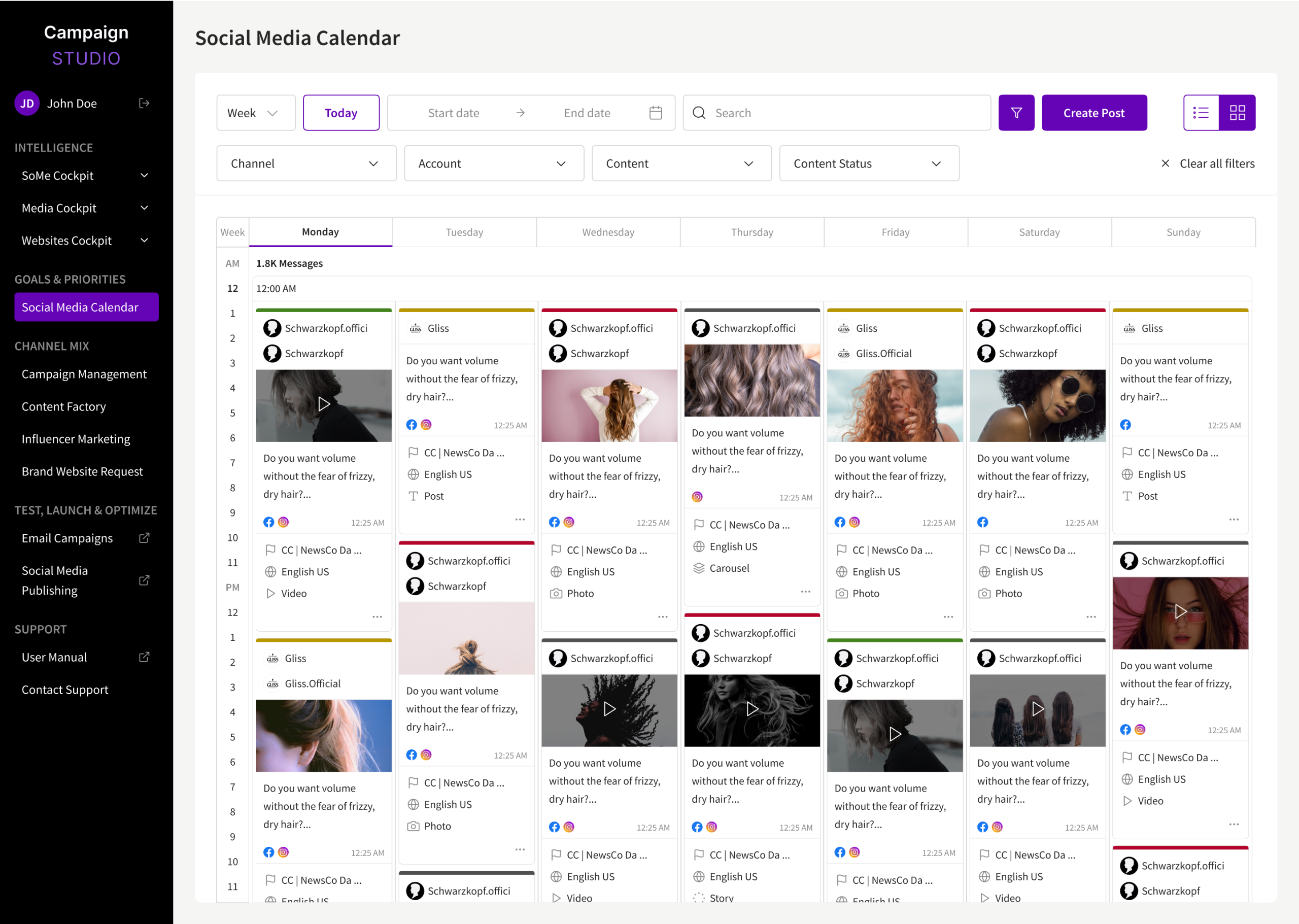This screenshot has height=924, width=1299.
Task: Click the search magnifier icon
Action: click(699, 113)
